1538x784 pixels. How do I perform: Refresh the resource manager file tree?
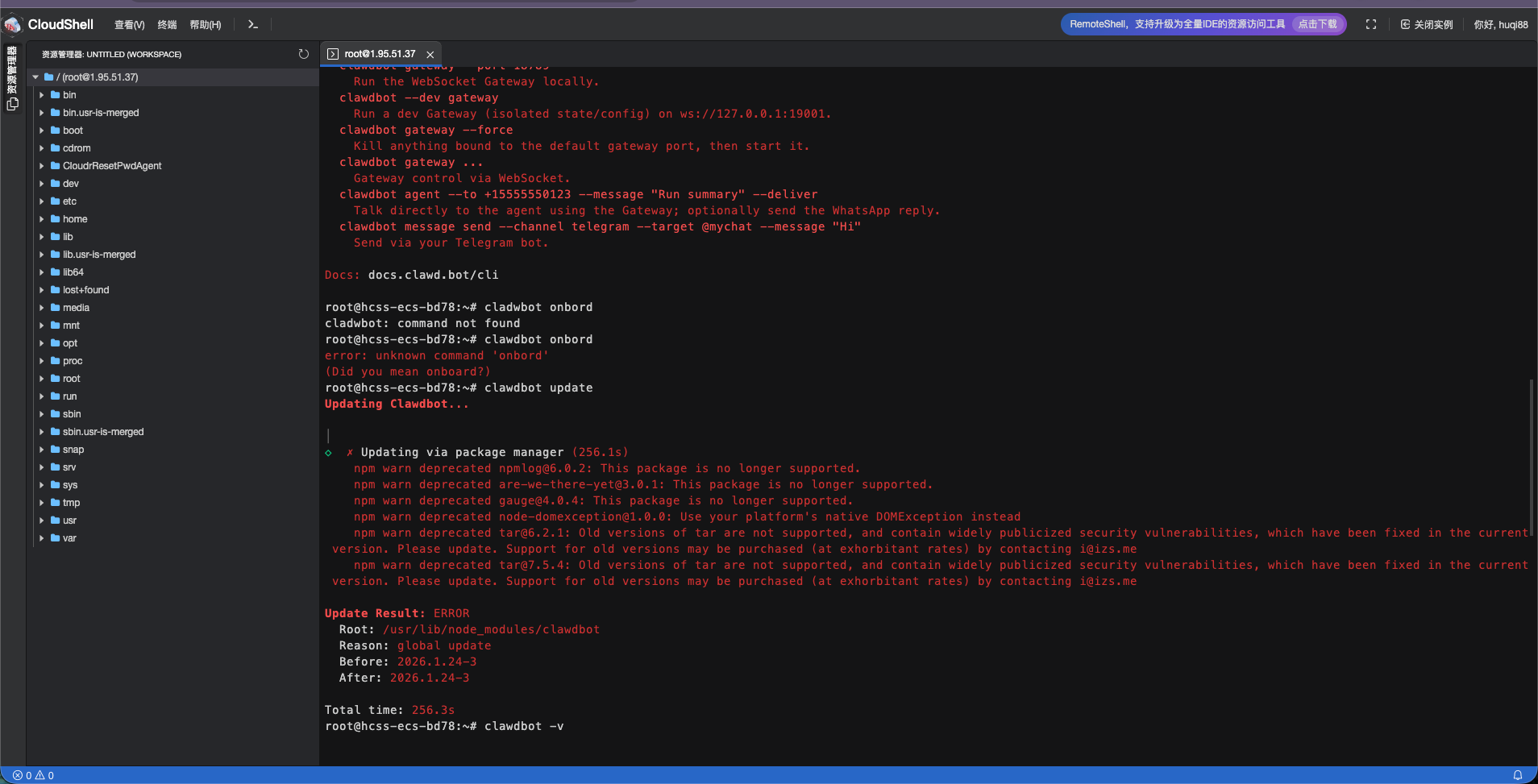(x=304, y=54)
